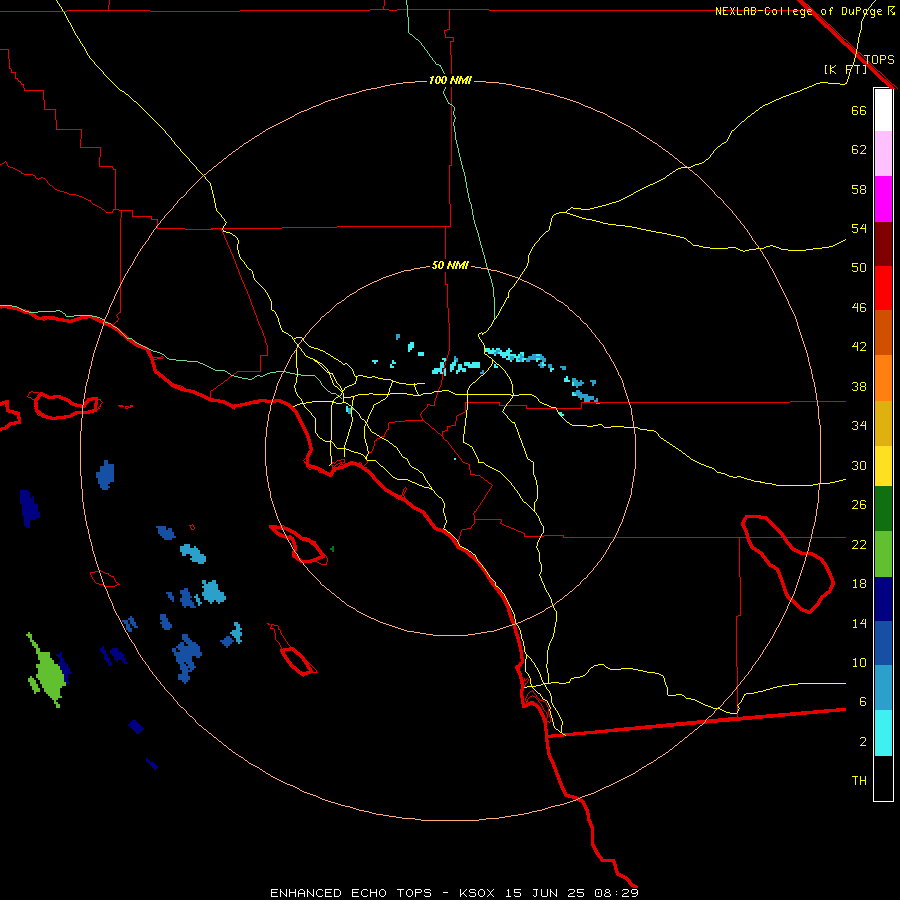Click the light pink 62 kft legend swatch
The height and width of the screenshot is (900, 900).
pos(883,154)
